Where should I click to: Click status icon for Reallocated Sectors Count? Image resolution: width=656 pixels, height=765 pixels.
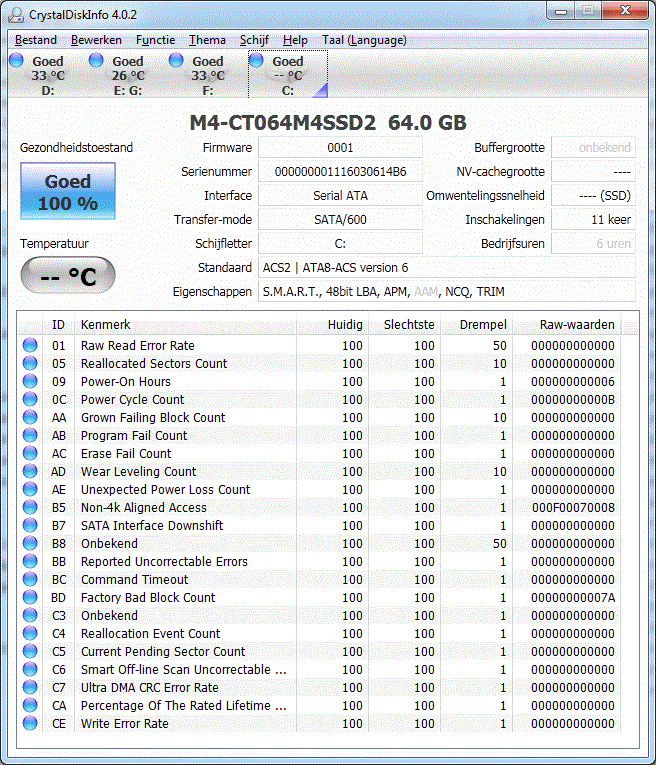click(x=30, y=363)
